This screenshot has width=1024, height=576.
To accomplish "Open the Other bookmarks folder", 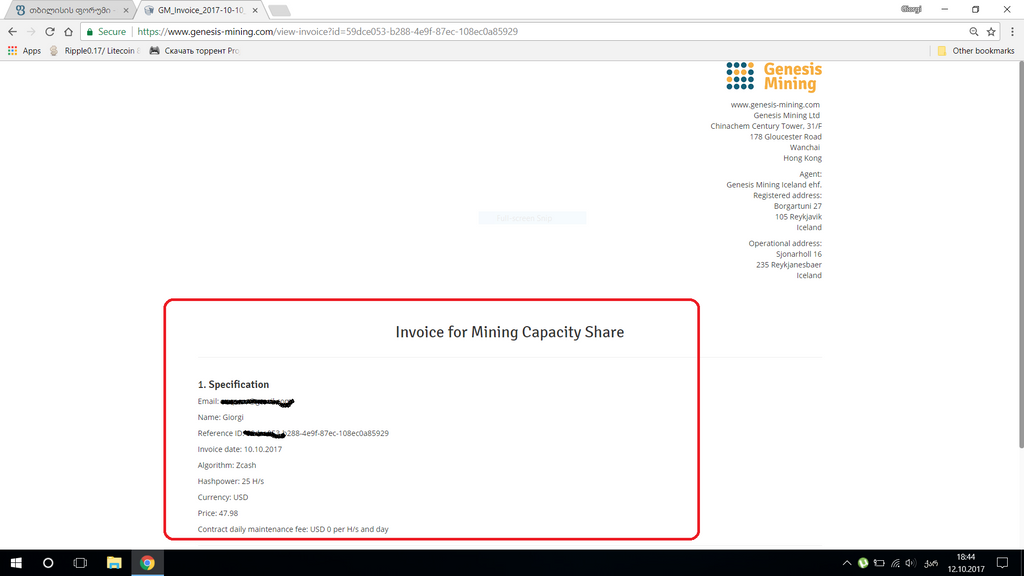I will [976, 50].
